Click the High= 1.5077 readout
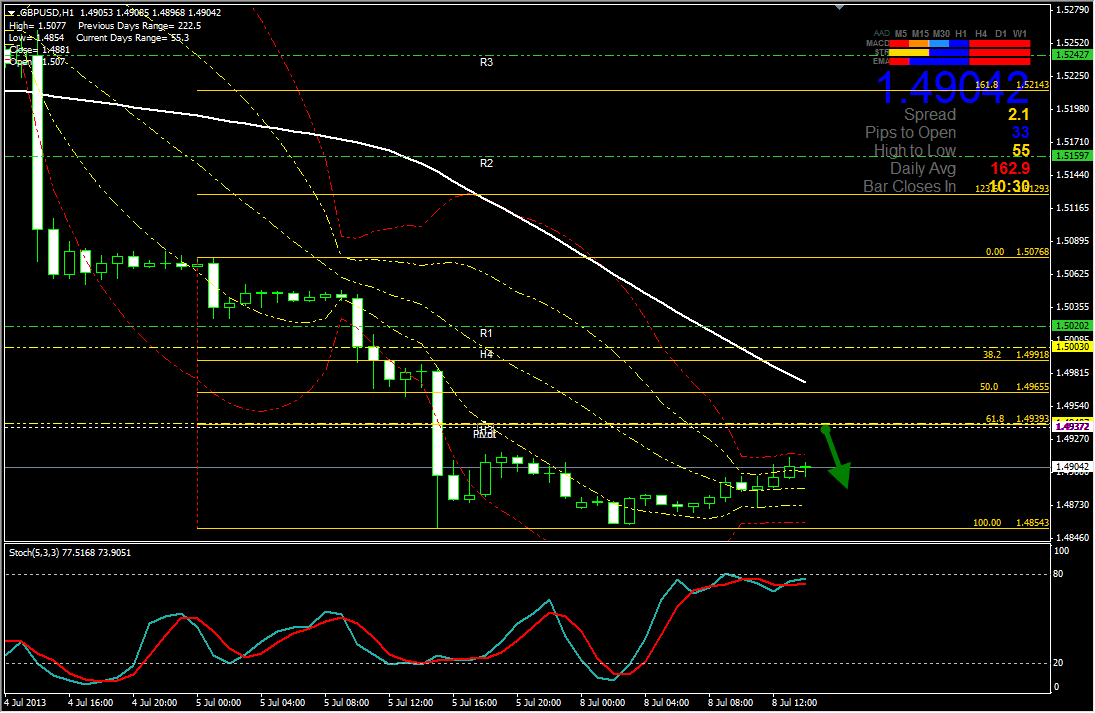This screenshot has height=713, width=1095. tap(37, 26)
